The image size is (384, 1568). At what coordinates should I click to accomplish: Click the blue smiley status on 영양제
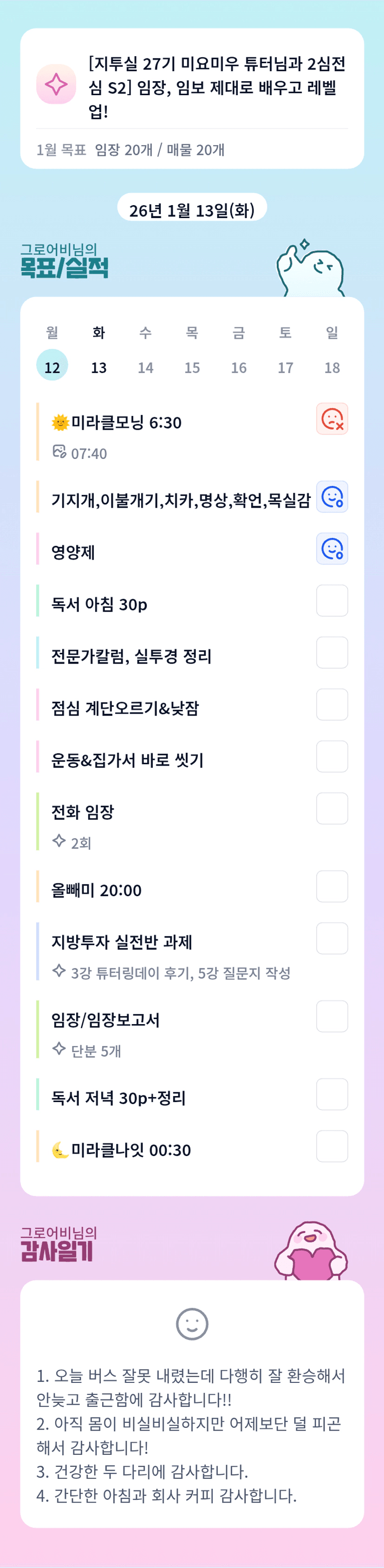(x=332, y=549)
